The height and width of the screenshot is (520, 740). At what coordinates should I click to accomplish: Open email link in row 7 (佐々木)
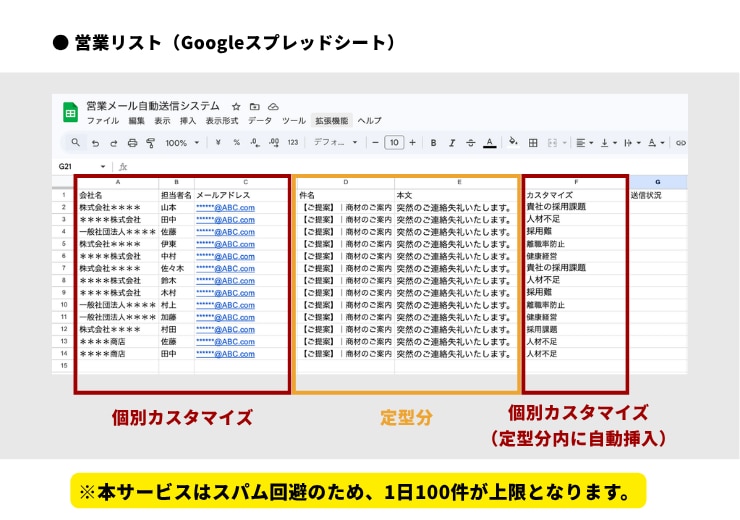[x=226, y=268]
